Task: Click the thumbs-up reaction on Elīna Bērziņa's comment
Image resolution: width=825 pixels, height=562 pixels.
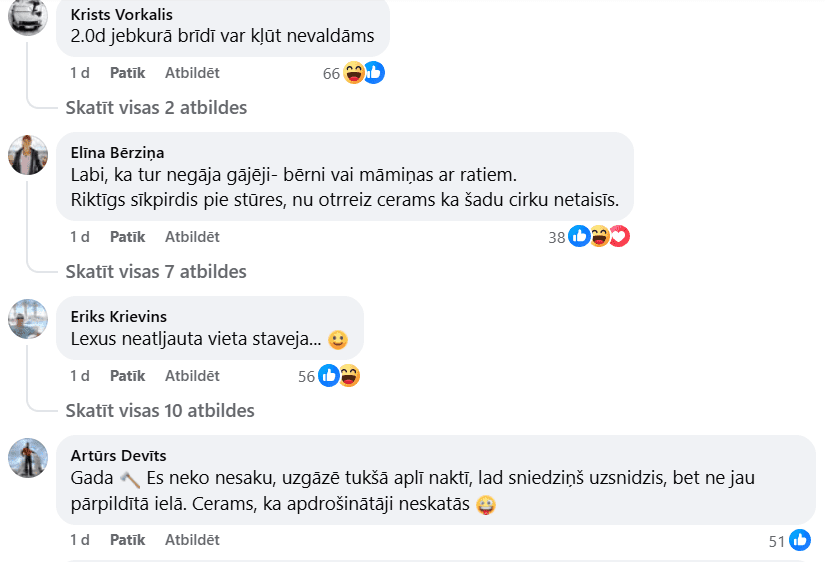Action: pos(579,236)
